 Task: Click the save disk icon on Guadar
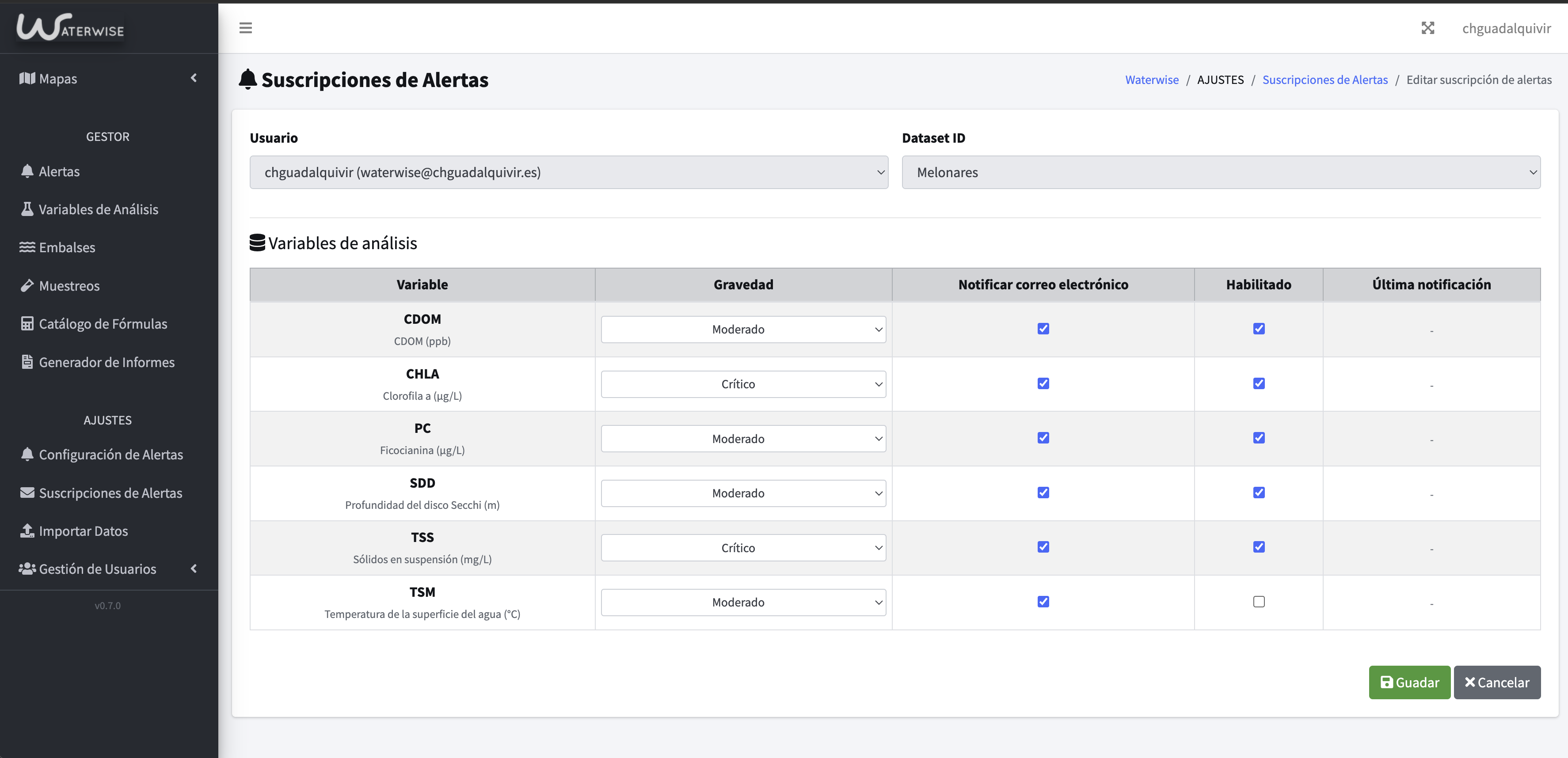tap(1386, 682)
